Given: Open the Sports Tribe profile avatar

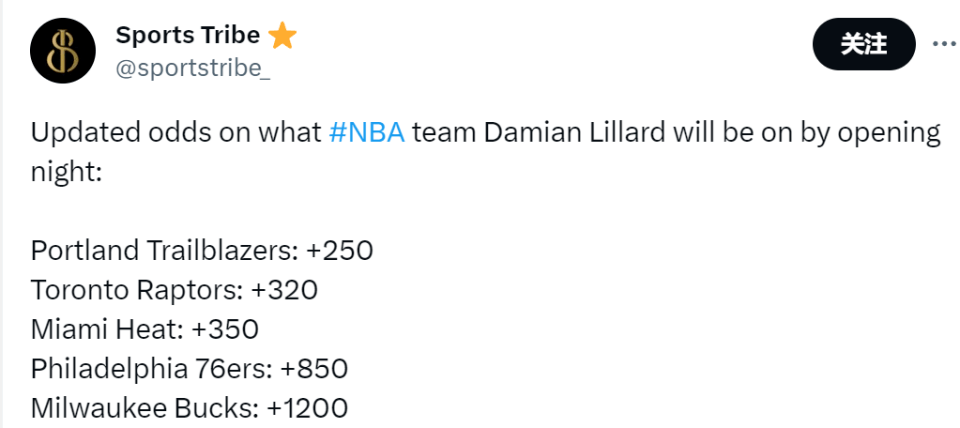Looking at the screenshot, I should 62,51.
